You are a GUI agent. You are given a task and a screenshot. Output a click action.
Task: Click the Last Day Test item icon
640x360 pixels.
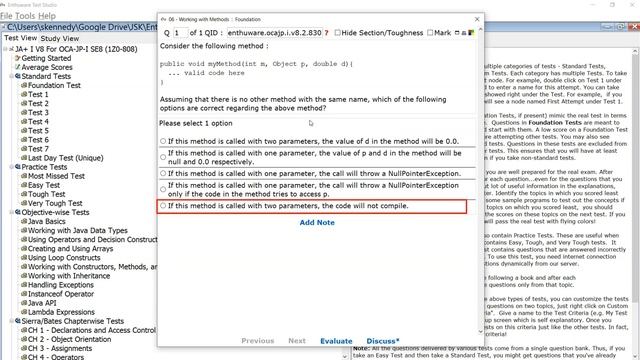point(24,158)
